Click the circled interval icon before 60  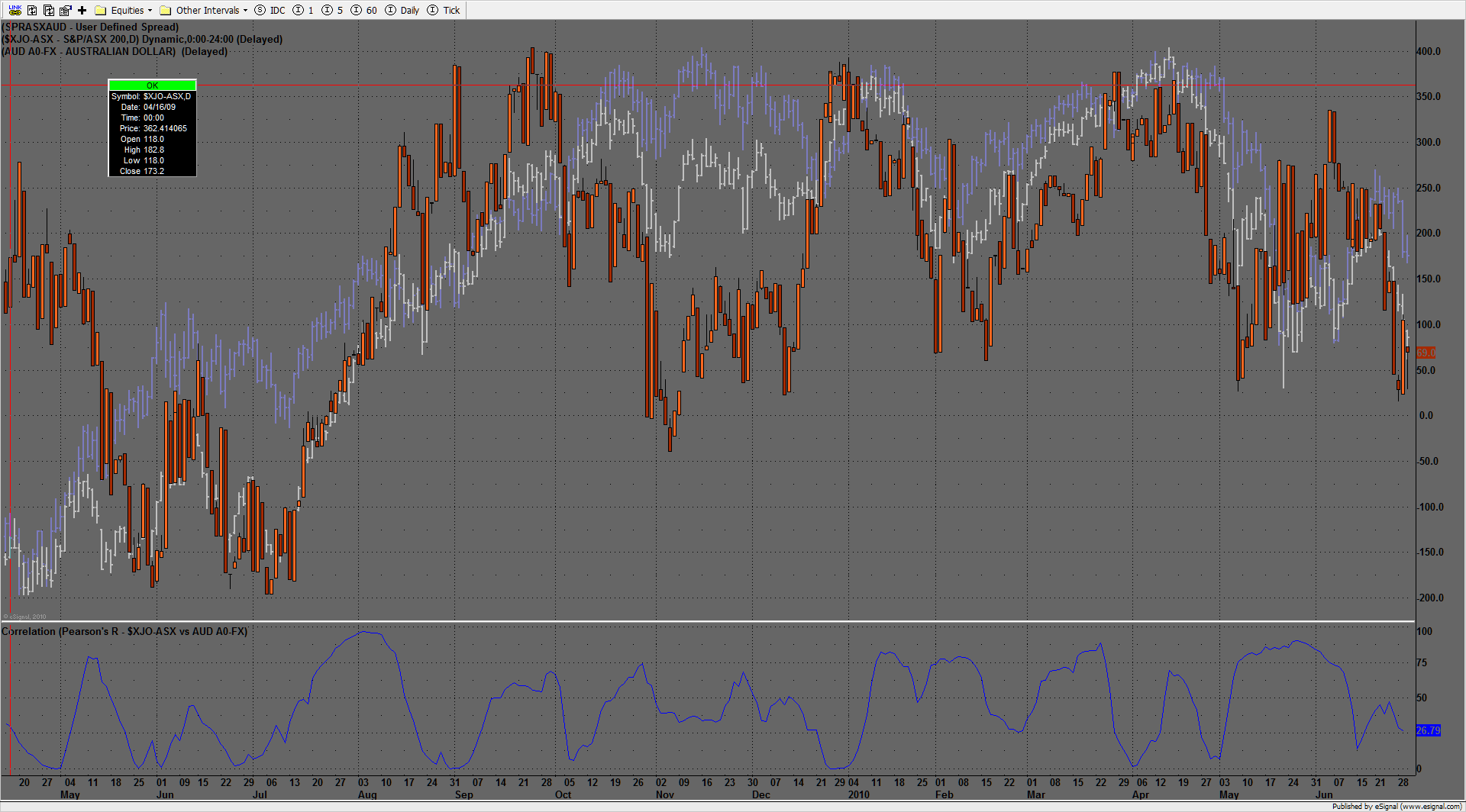pos(356,10)
